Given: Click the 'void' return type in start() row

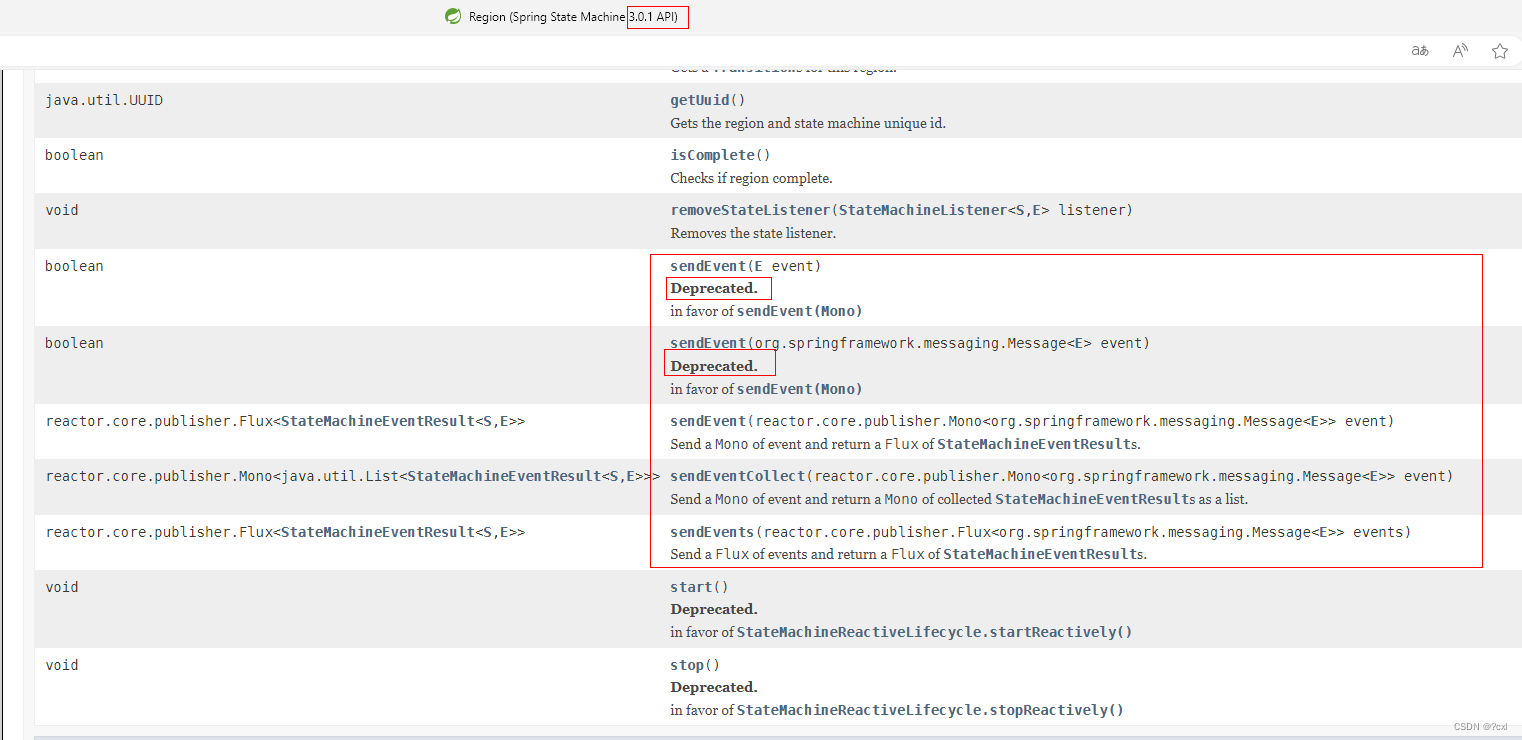Looking at the screenshot, I should click(62, 587).
